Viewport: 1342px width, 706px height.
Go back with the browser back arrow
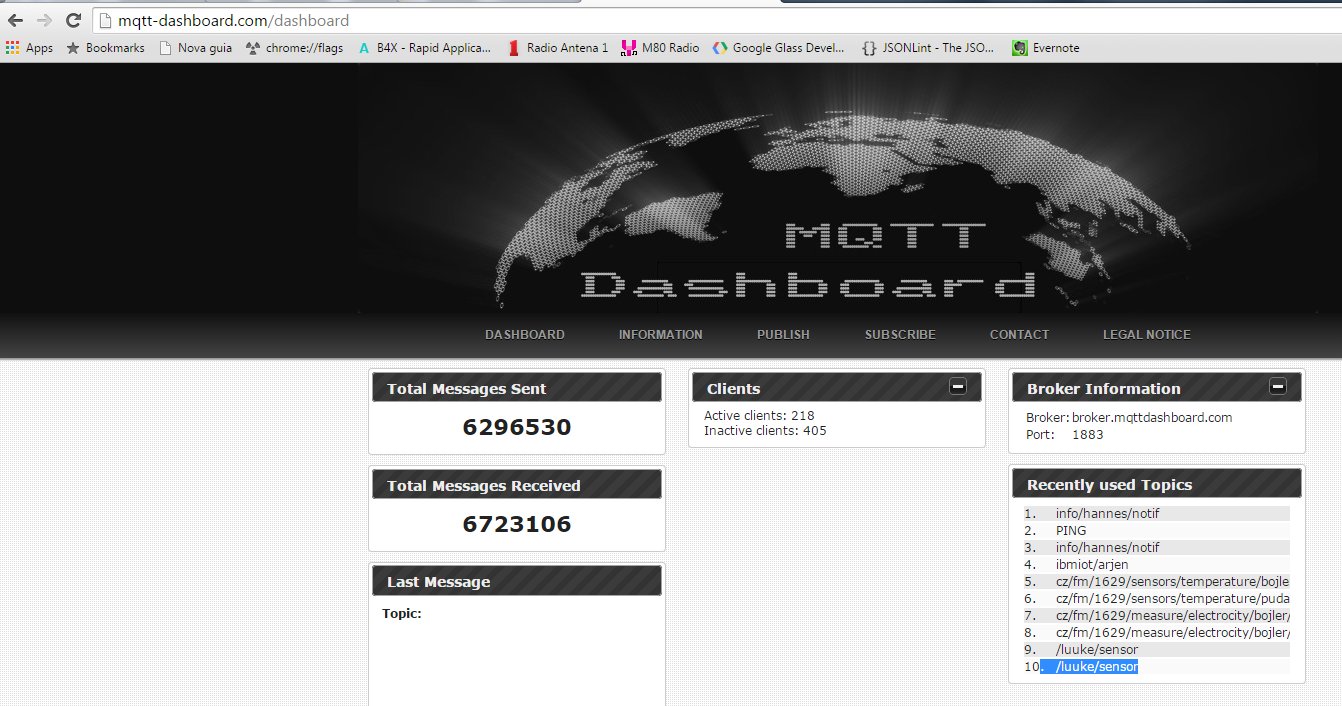click(16, 20)
